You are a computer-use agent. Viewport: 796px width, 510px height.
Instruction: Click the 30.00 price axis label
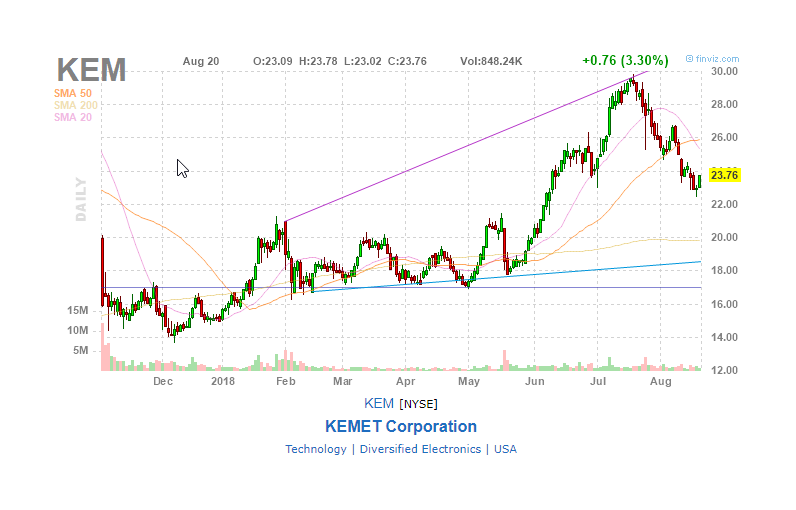(x=724, y=71)
